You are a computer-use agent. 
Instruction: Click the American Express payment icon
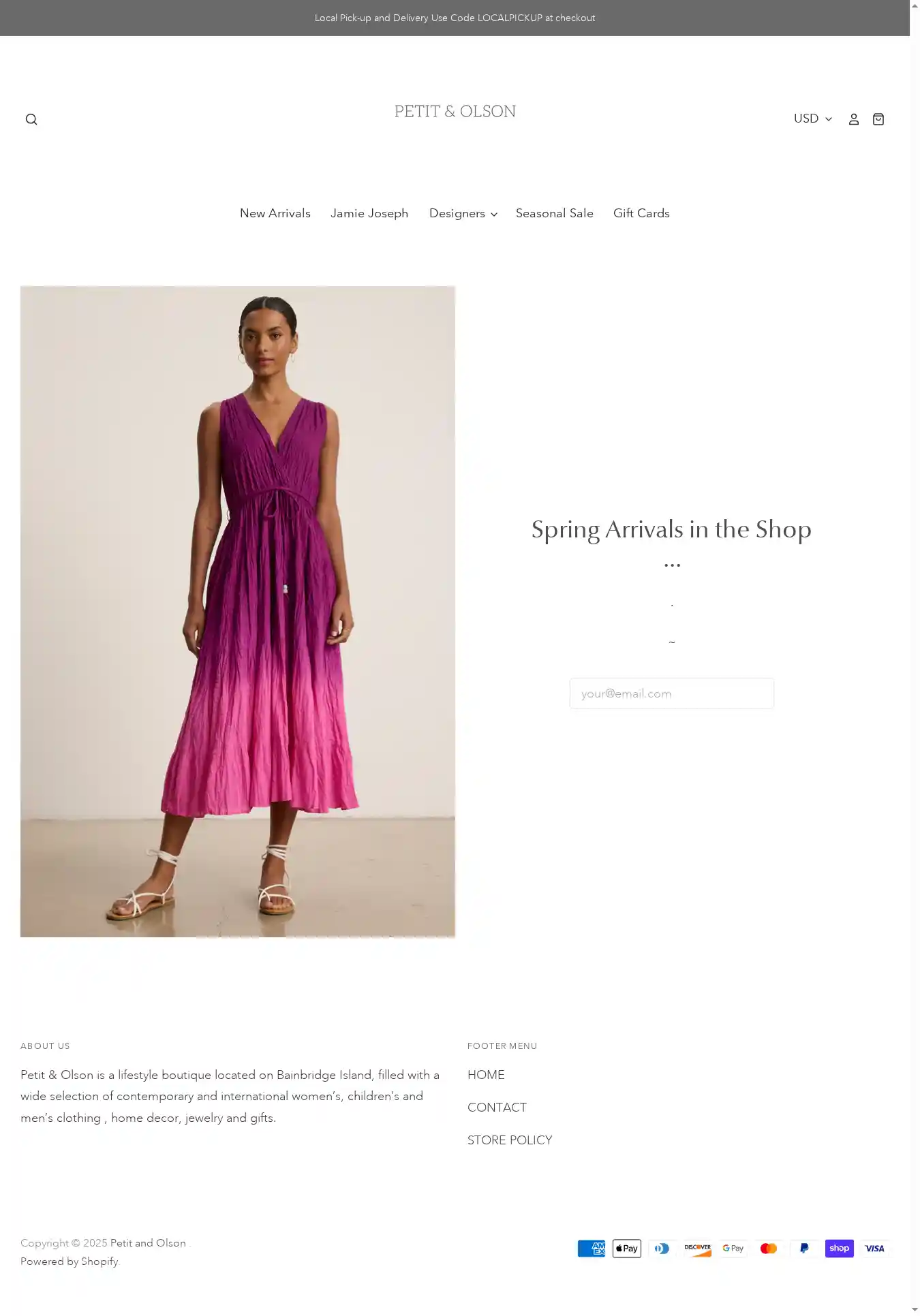pyautogui.click(x=592, y=1249)
